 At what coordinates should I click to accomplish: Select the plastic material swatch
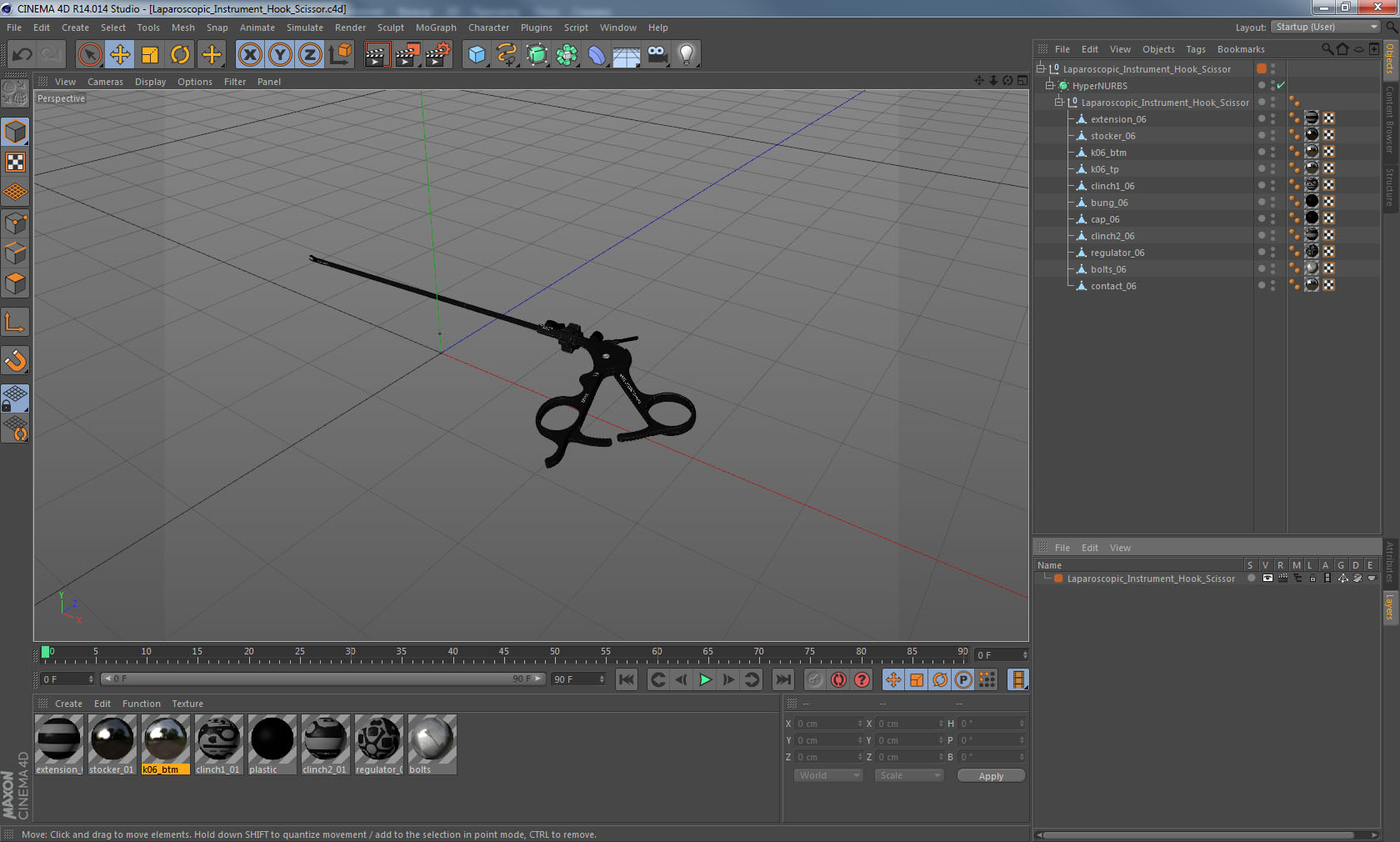coord(272,744)
